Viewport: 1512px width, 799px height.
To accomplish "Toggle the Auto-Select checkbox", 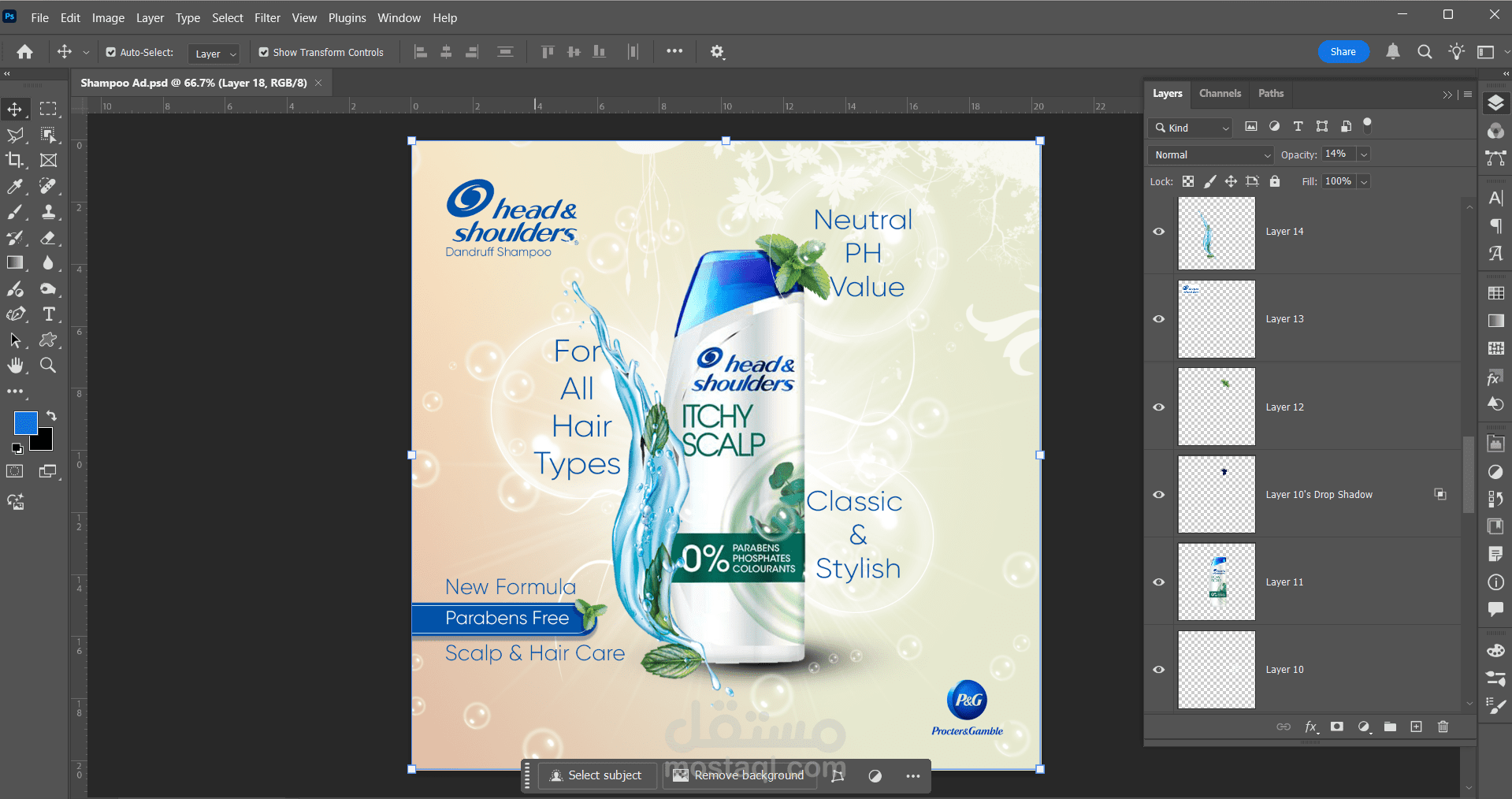I will tap(111, 53).
